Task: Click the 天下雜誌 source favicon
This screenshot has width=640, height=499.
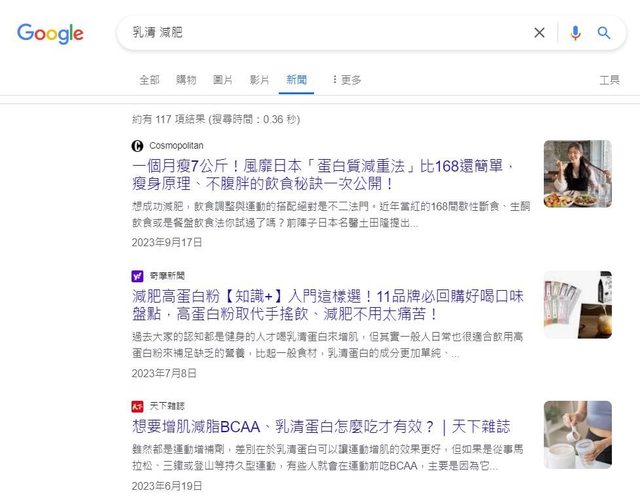Action: 138,406
